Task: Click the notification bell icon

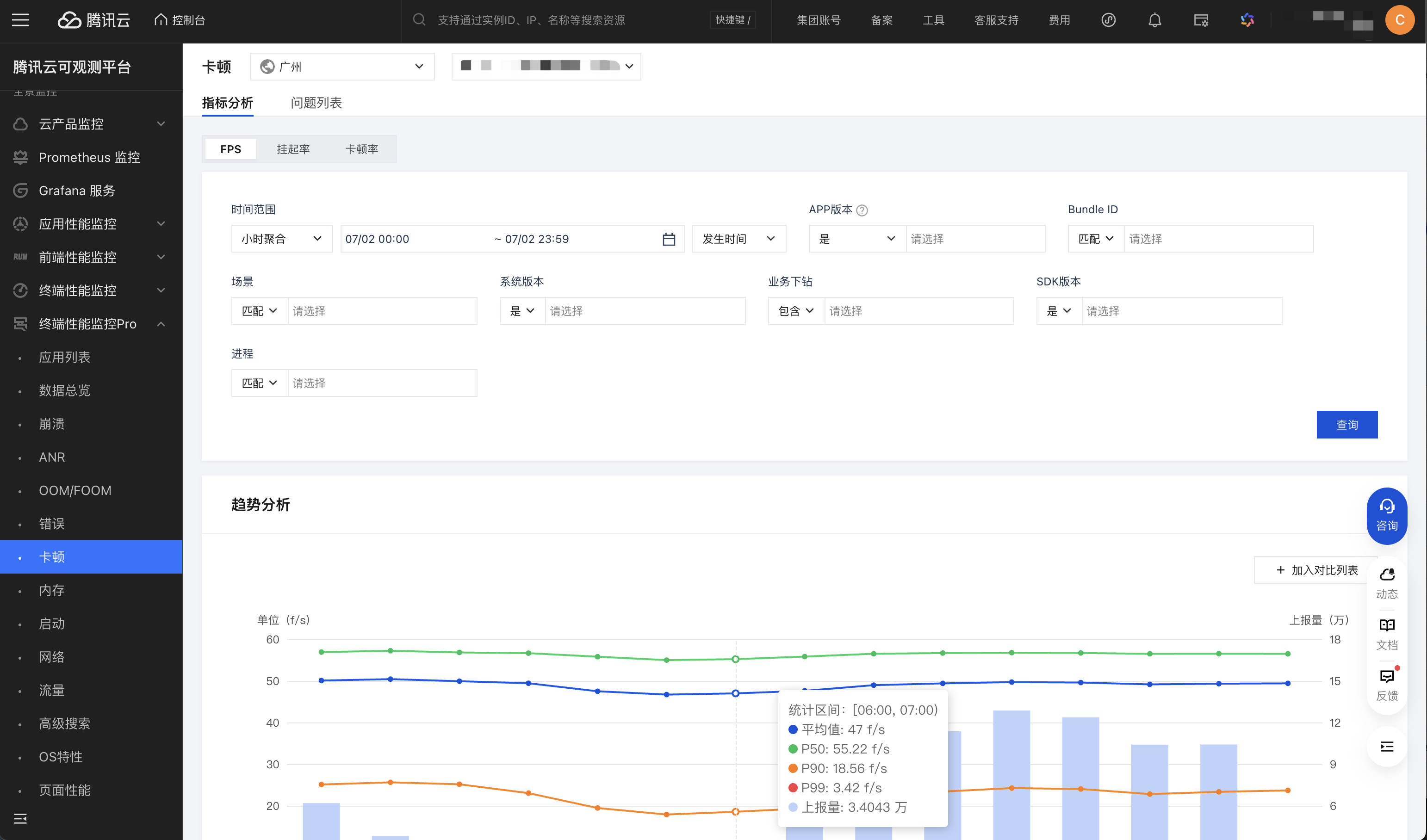Action: tap(1154, 20)
